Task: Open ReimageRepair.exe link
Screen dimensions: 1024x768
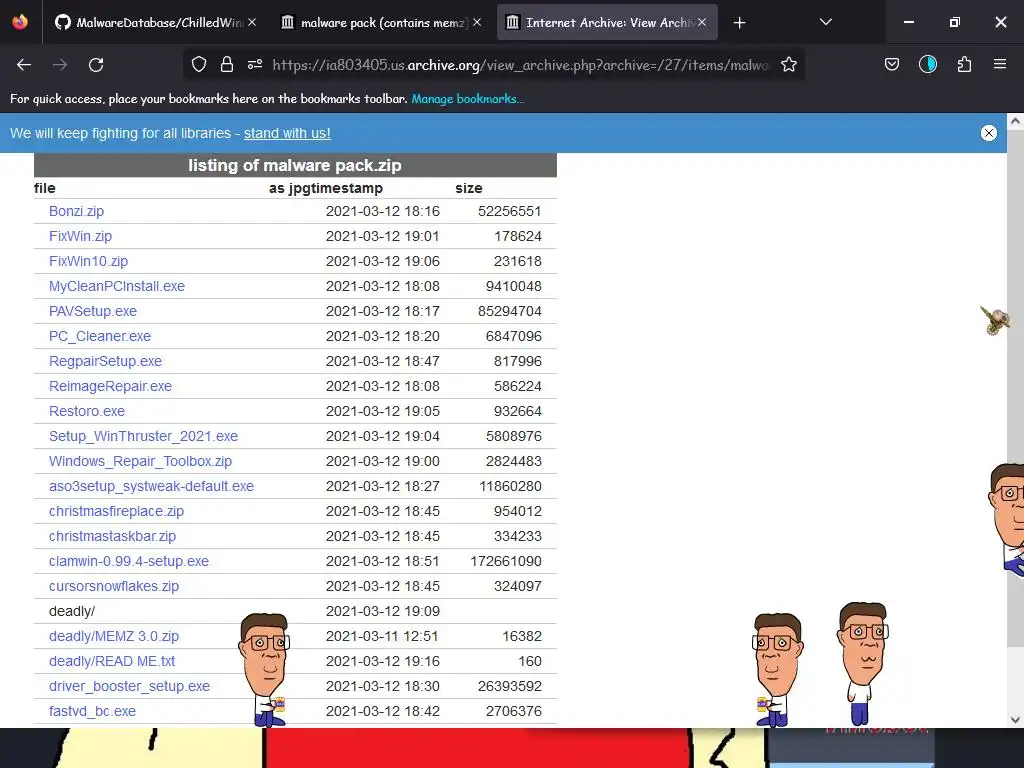Action: coord(110,386)
